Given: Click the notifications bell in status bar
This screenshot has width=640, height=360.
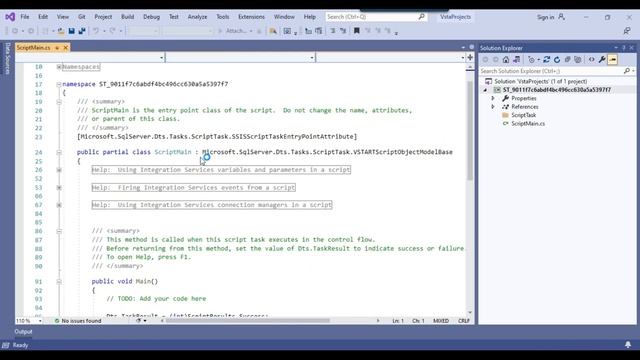Looking at the screenshot, I should coord(628,345).
